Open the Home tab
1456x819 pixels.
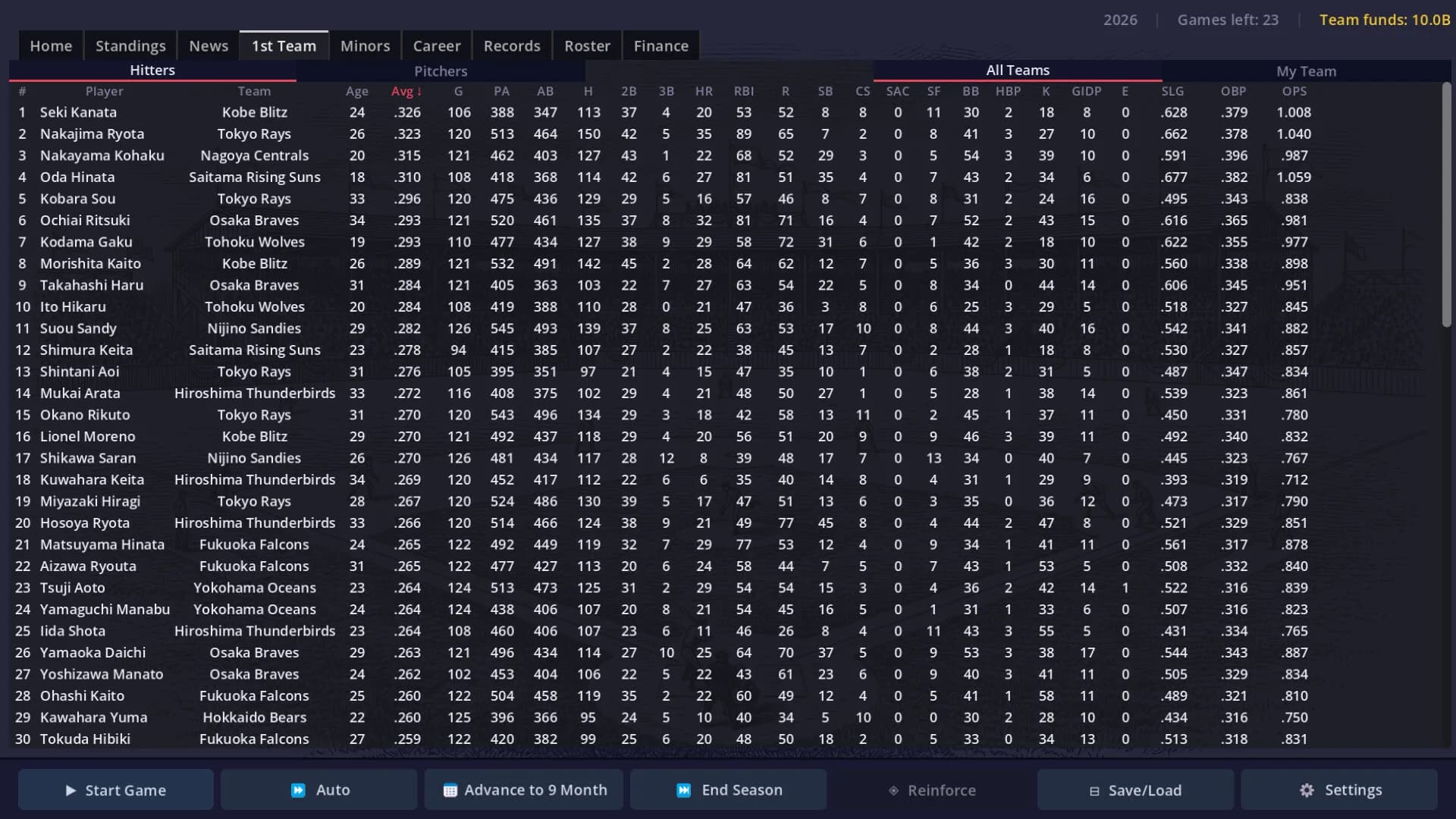click(51, 45)
